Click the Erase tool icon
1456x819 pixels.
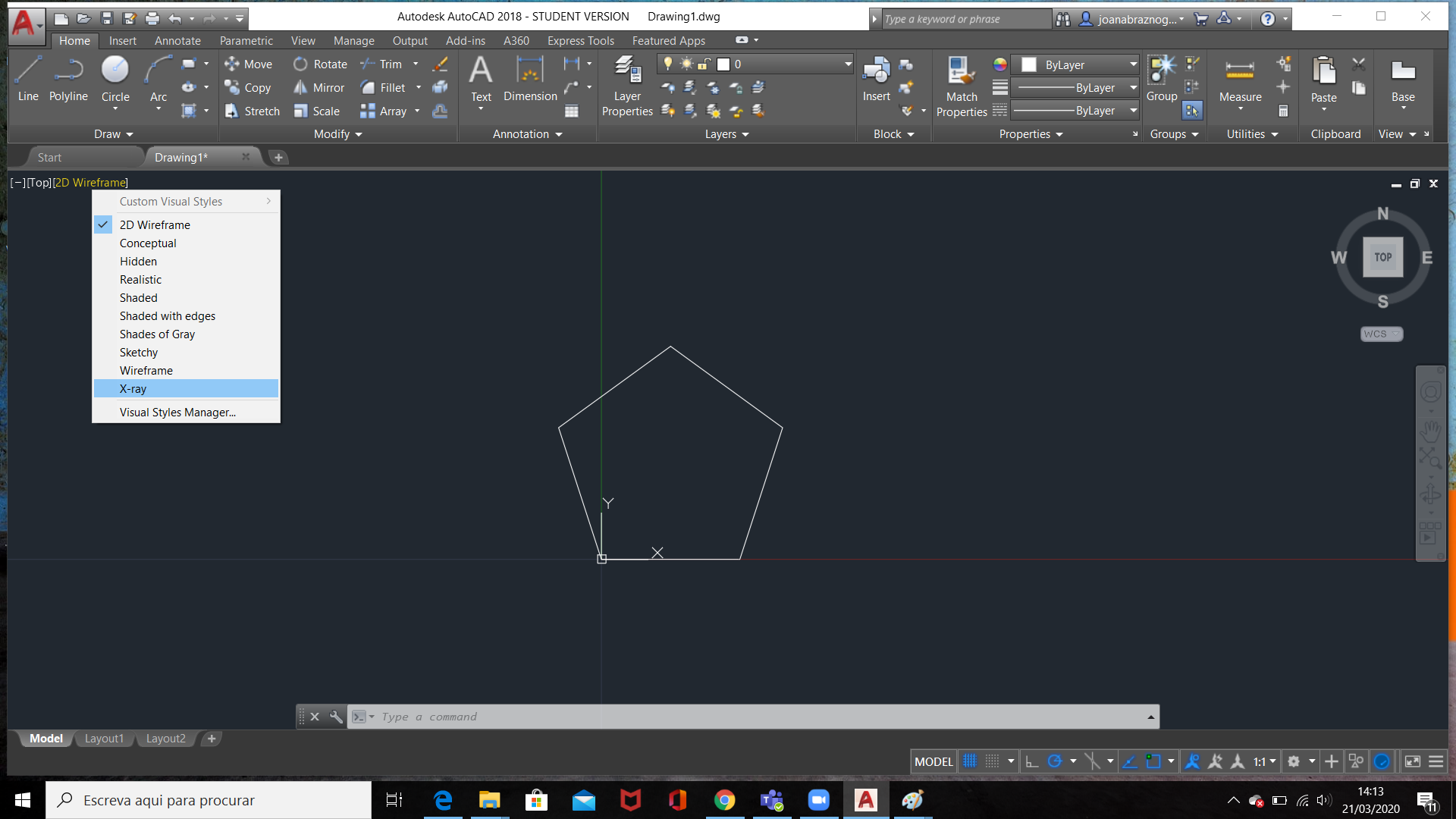[440, 64]
